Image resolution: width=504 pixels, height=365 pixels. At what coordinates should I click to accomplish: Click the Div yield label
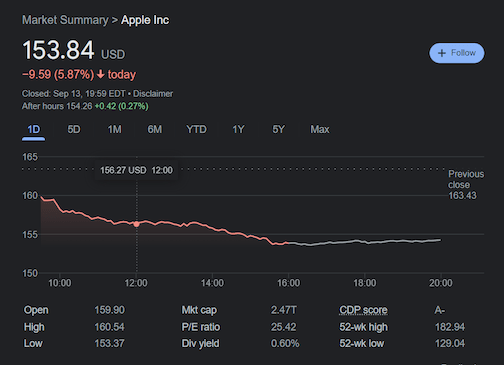coord(200,343)
